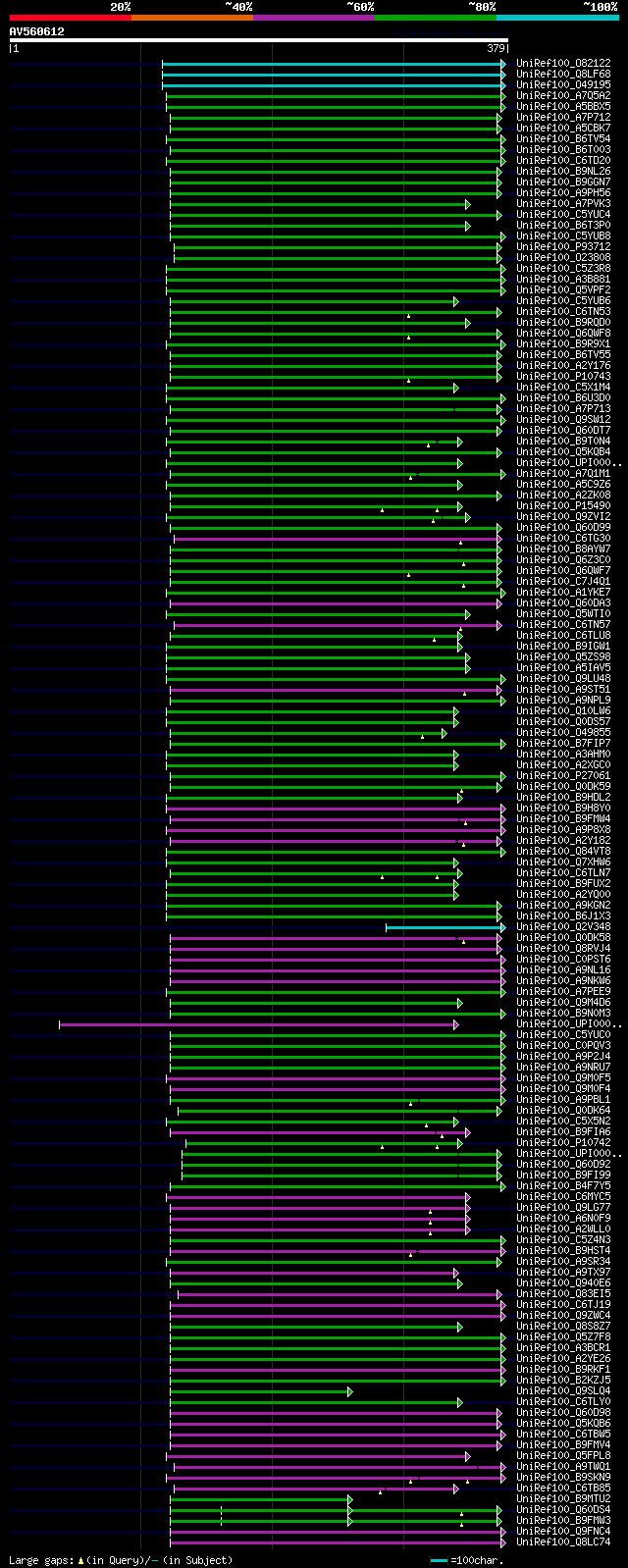Click label UniRef100_B6TV54
The image size is (628, 1568).
coord(563,138)
